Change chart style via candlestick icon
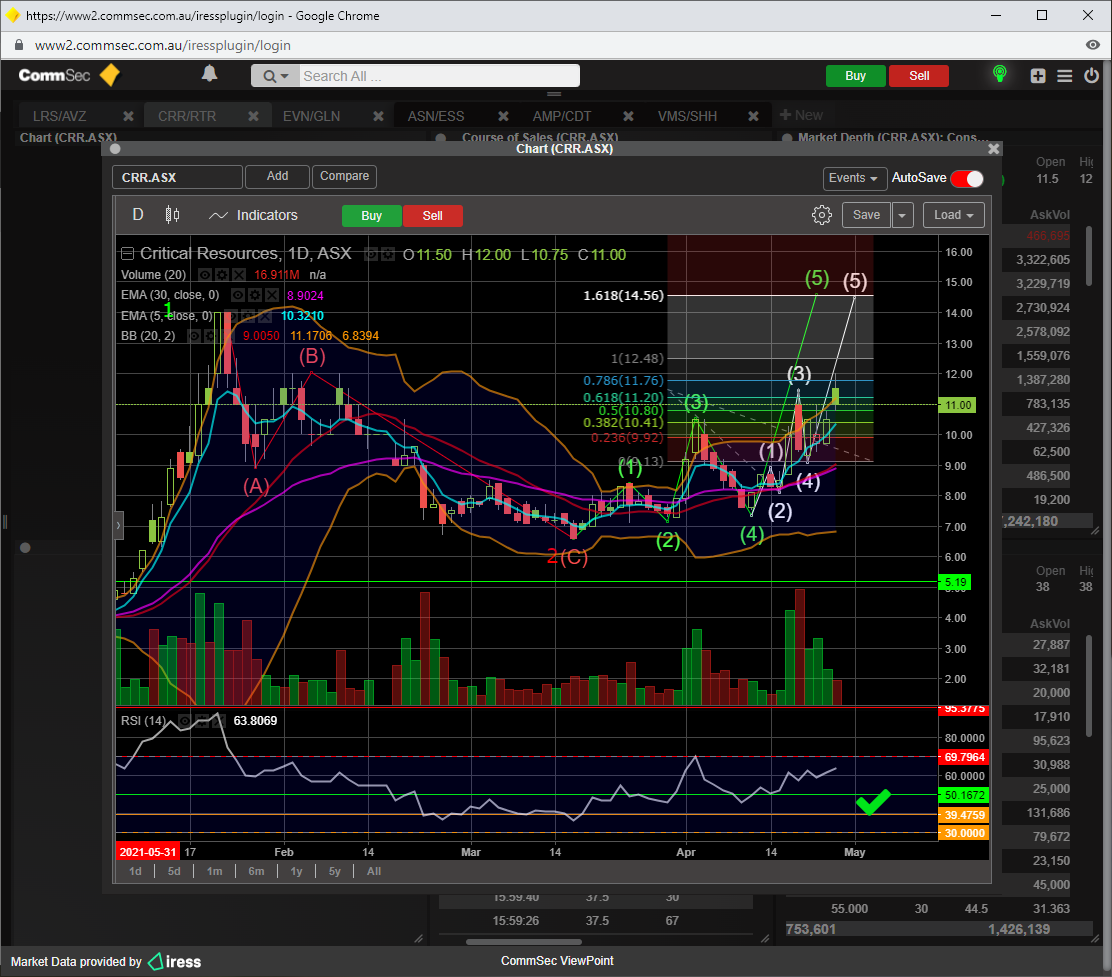 [x=172, y=215]
